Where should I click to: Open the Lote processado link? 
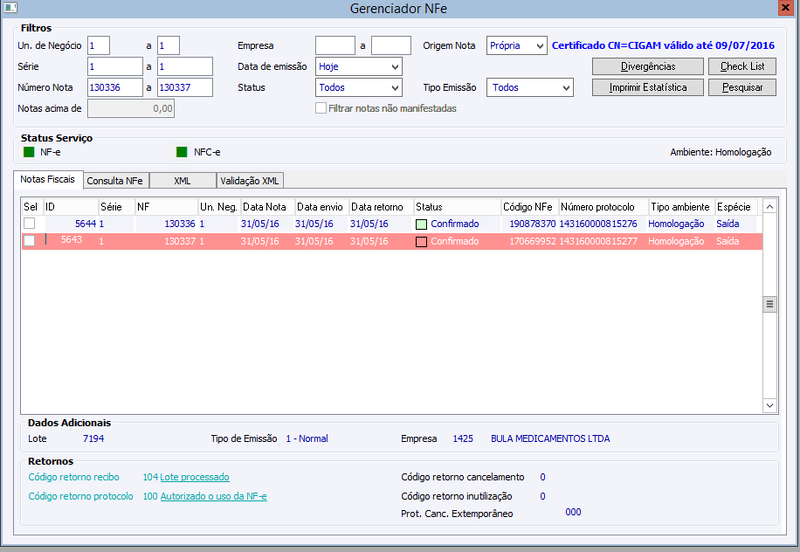pyautogui.click(x=195, y=477)
